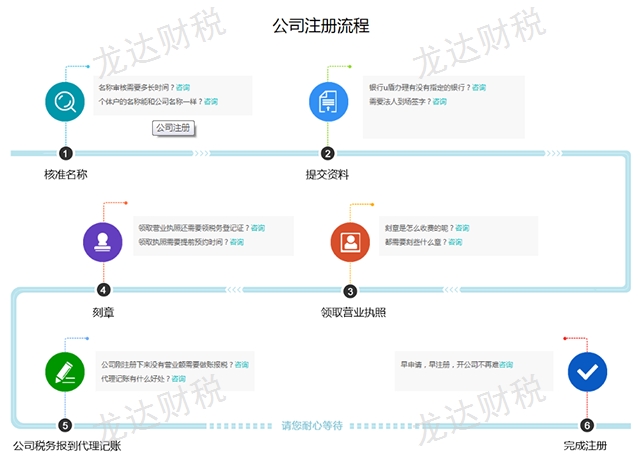This screenshot has height=460, width=640.
Task: Click the timeline marker numbered 3
Action: [x=350, y=291]
